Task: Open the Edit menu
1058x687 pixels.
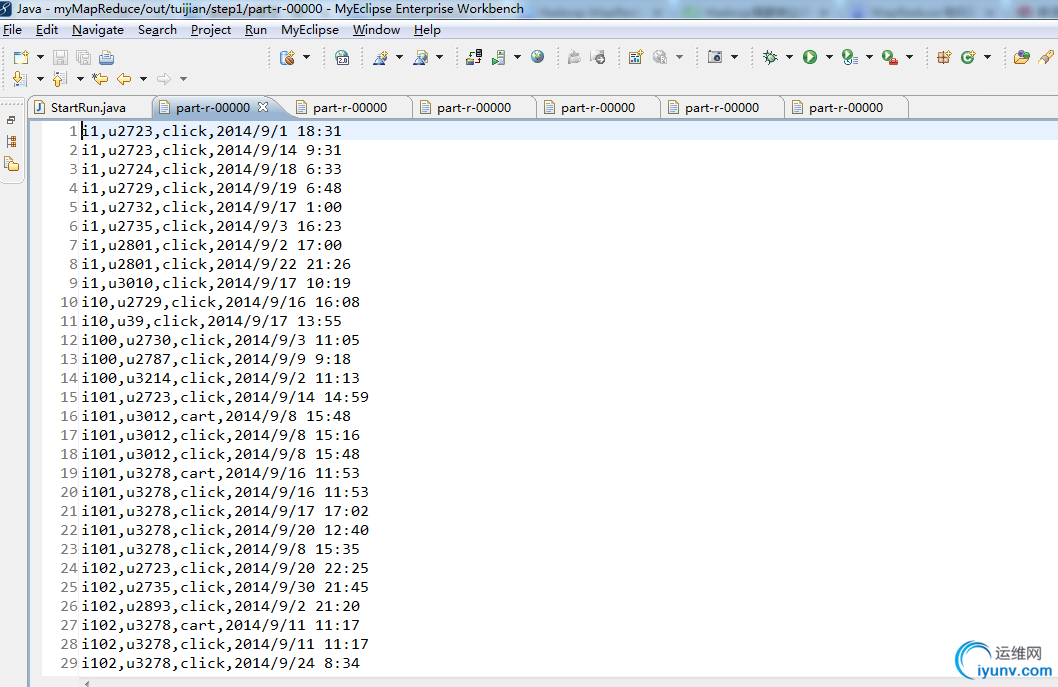Action: (47, 30)
